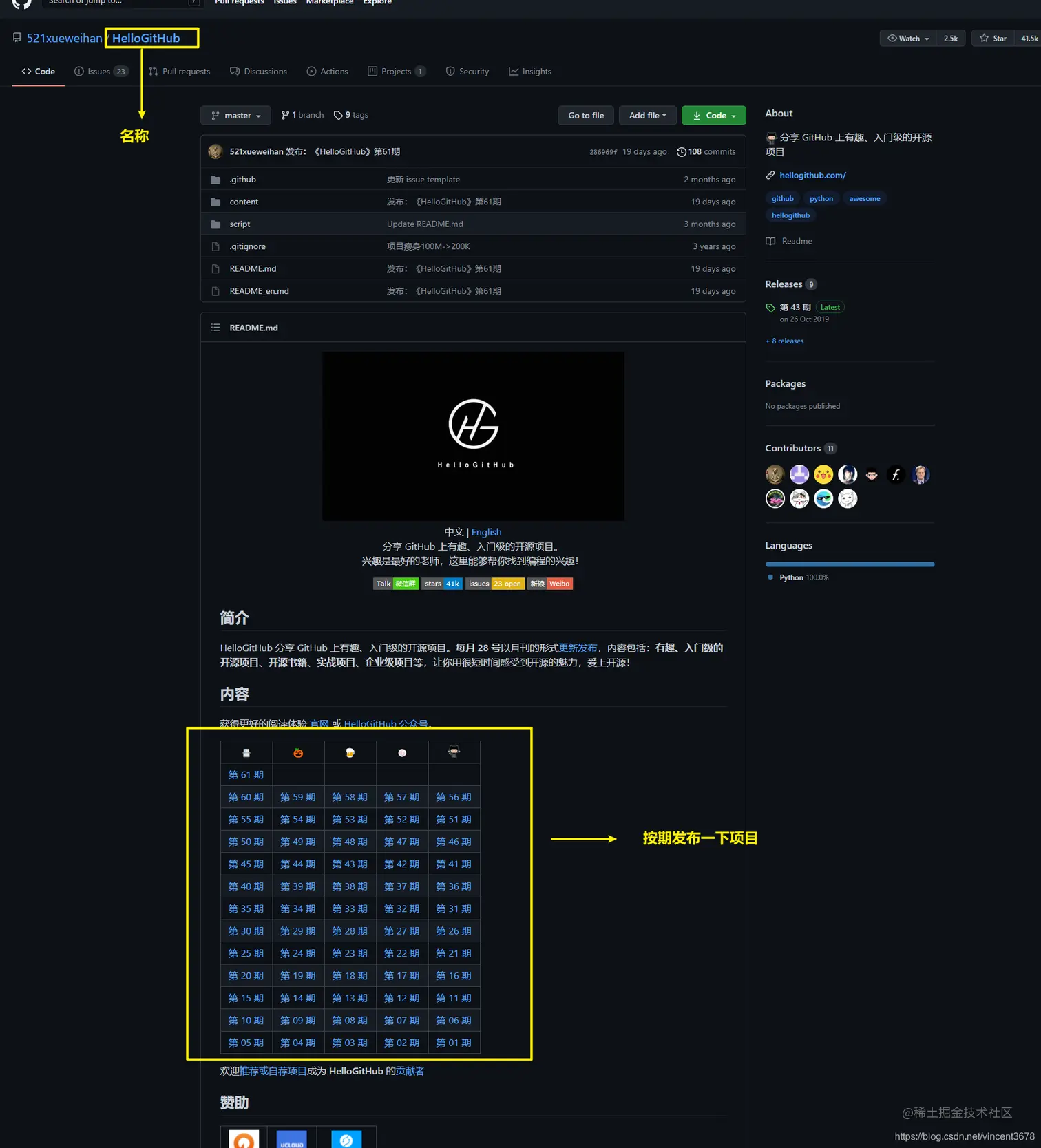Open issue 第 01 期
The width and height of the screenshot is (1041, 1148).
454,1043
